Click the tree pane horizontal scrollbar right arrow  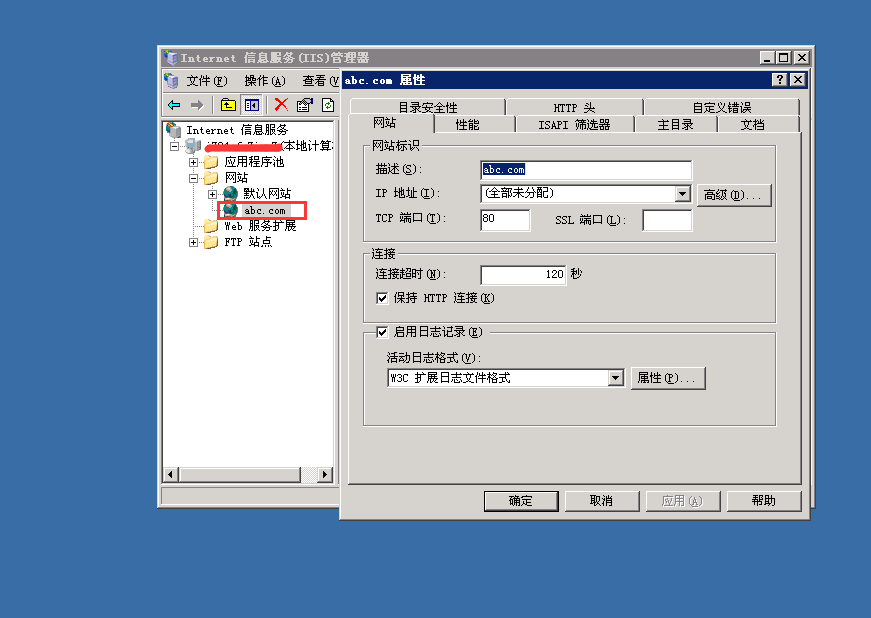click(x=328, y=474)
